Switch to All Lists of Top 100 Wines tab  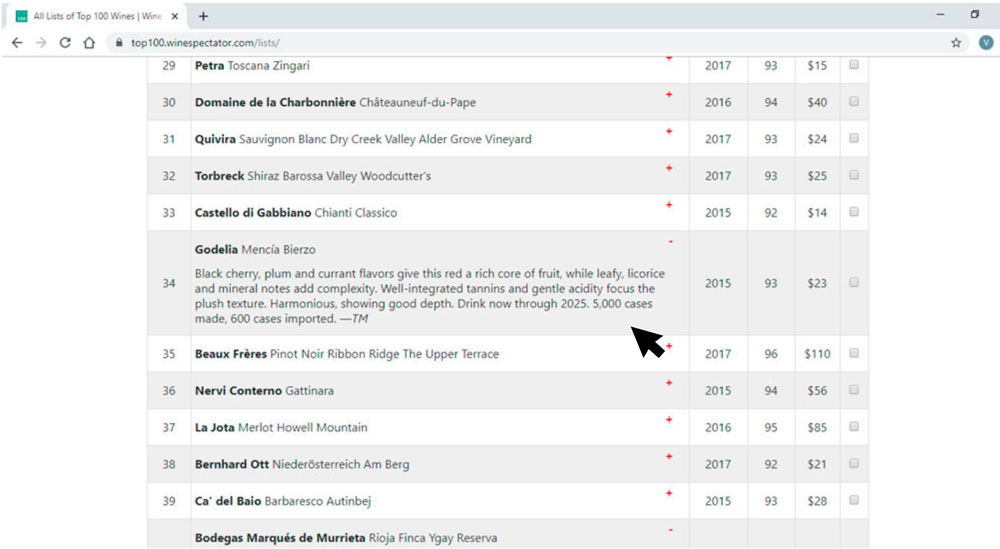tap(96, 16)
